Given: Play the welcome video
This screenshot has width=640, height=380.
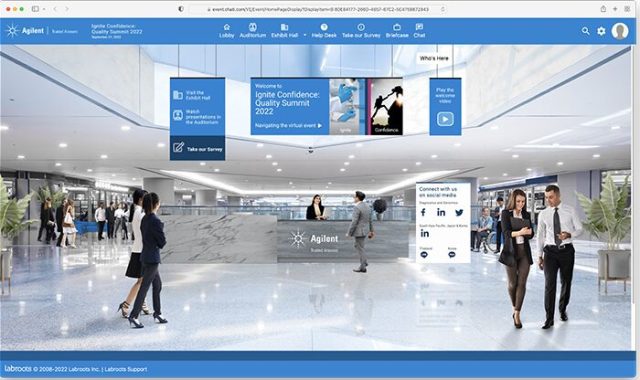Looking at the screenshot, I should tap(445, 119).
